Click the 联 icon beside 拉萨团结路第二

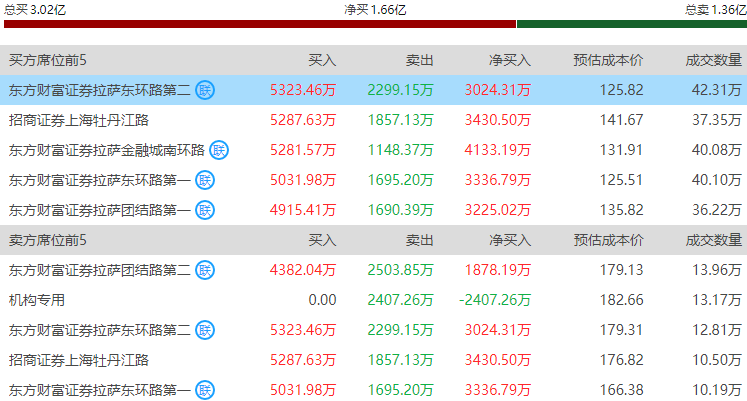pos(205,270)
